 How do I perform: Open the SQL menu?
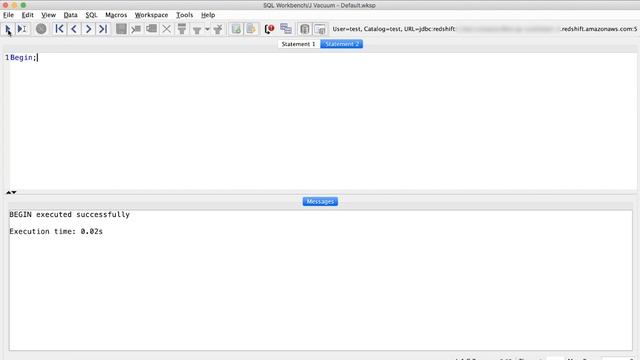coord(91,15)
